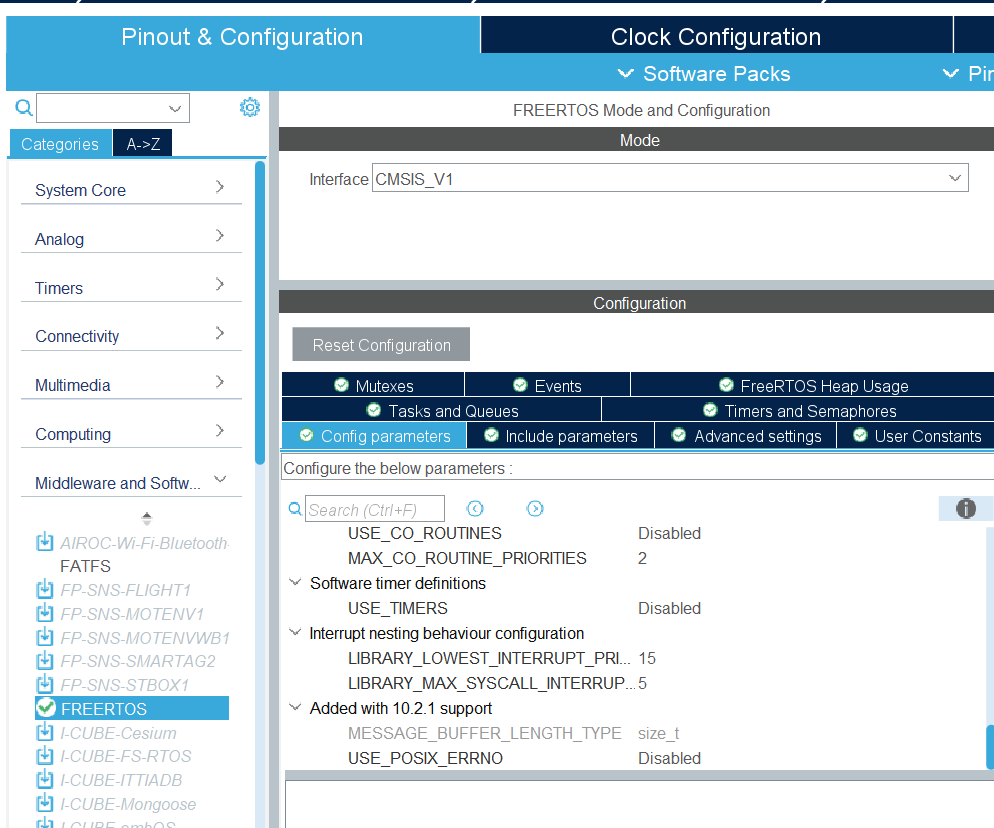The width and height of the screenshot is (994, 828).
Task: Click the info icon in parameters panel
Action: pyautogui.click(x=965, y=508)
